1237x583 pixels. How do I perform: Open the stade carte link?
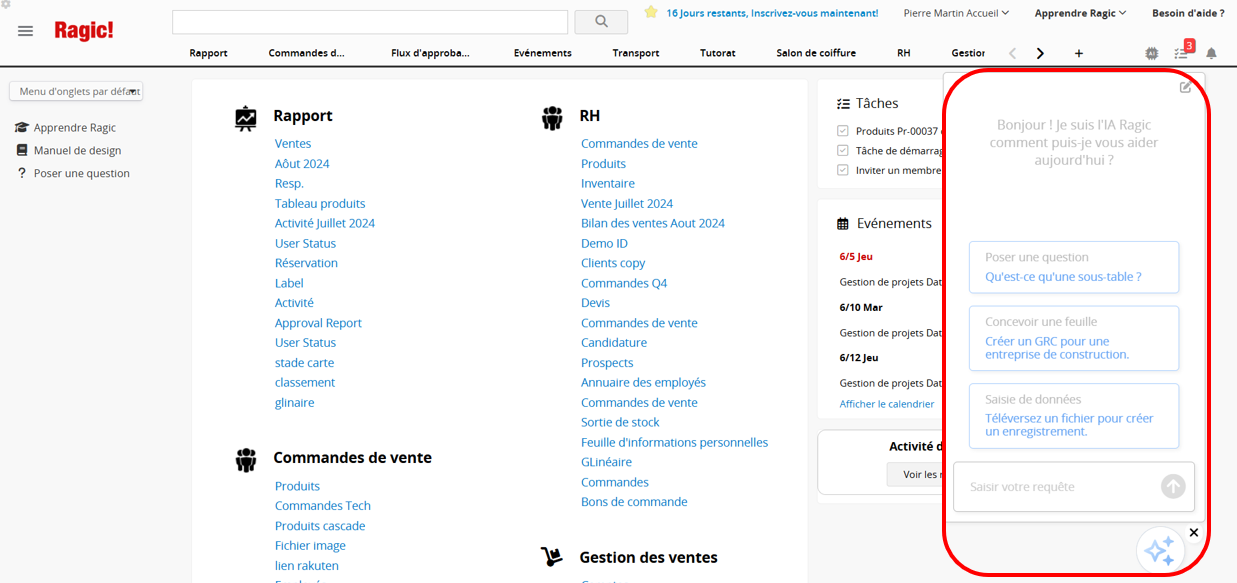click(x=304, y=363)
